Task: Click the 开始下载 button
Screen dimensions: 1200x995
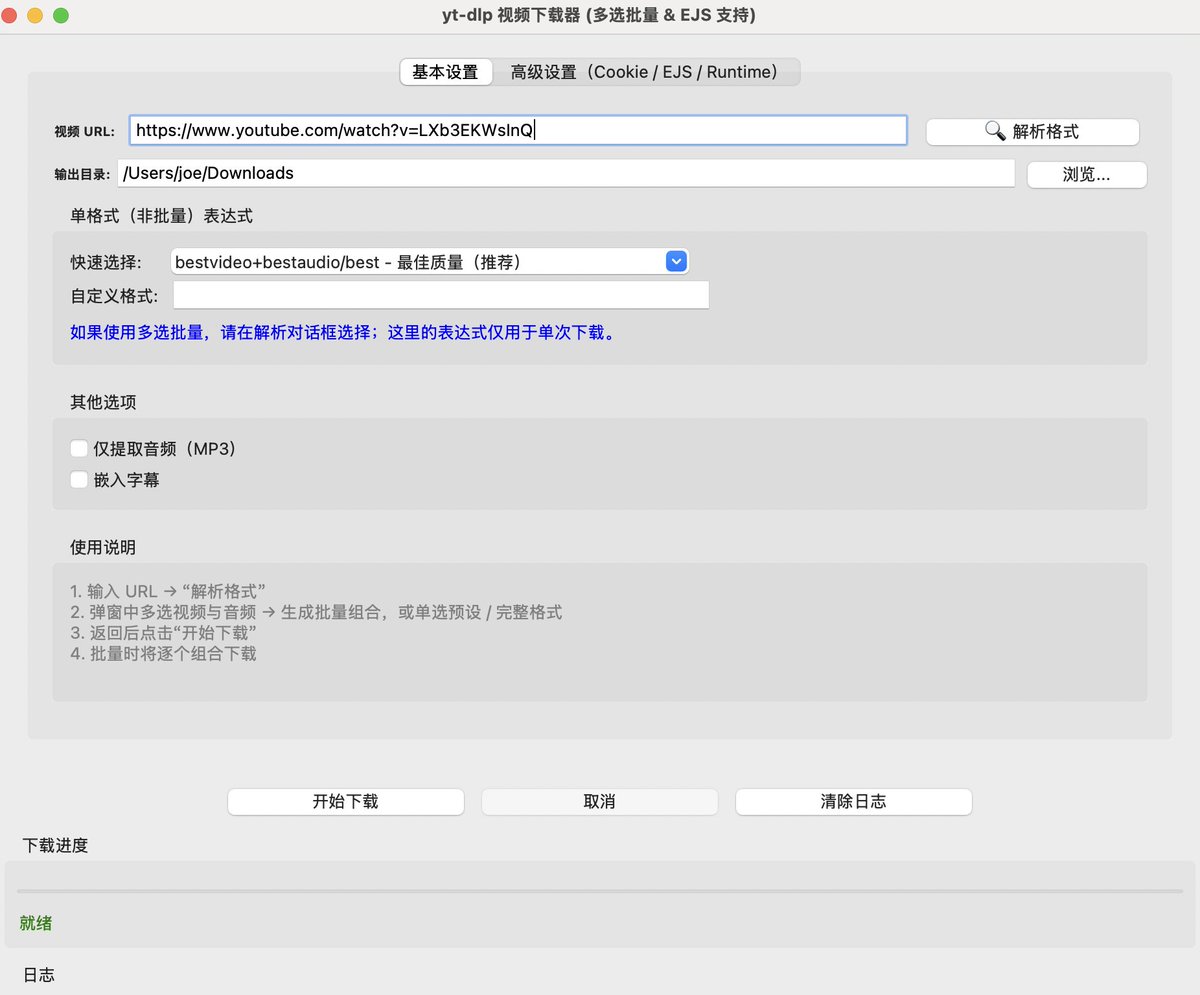Action: [x=345, y=801]
